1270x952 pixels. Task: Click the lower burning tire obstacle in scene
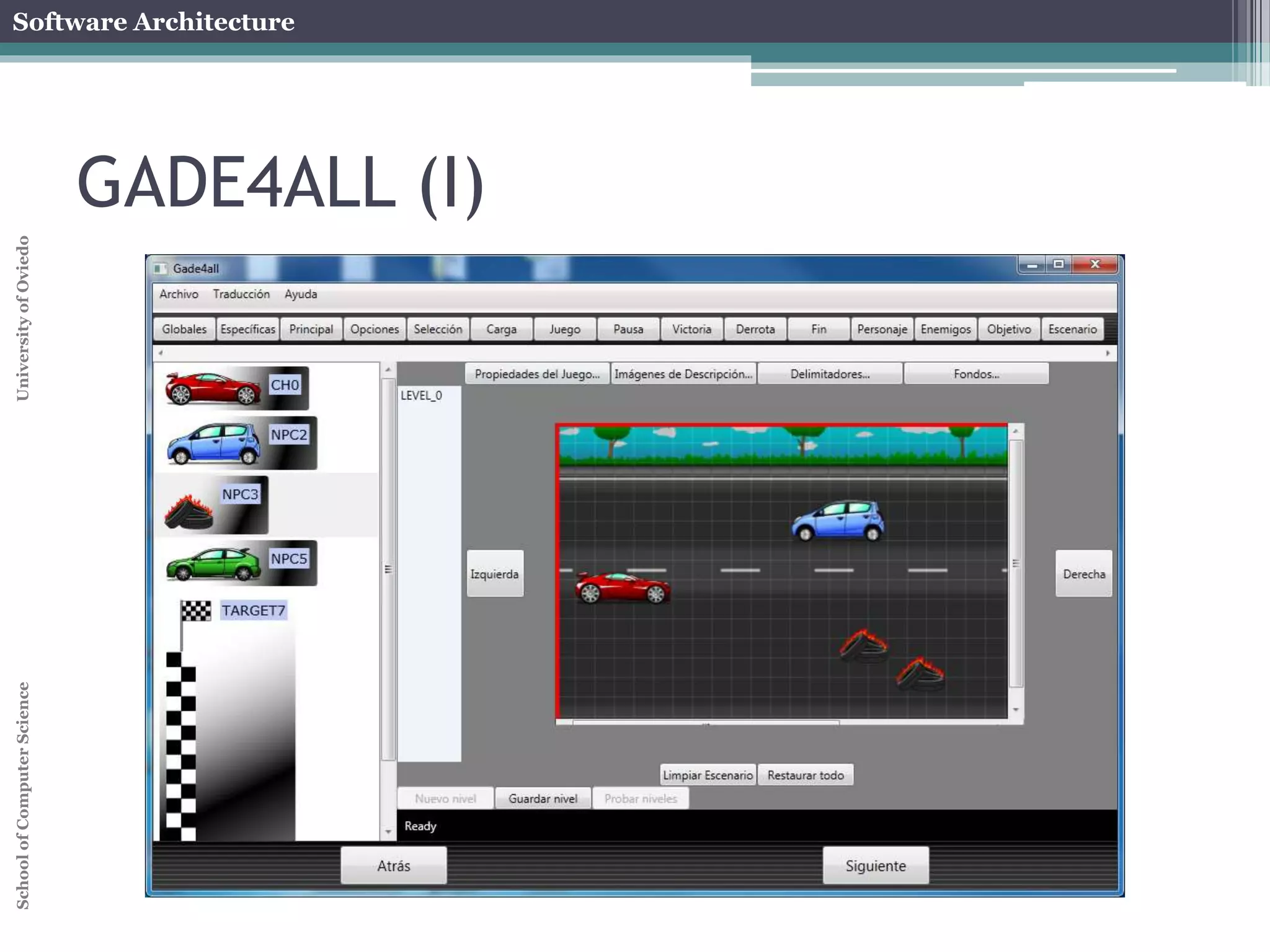(x=920, y=674)
